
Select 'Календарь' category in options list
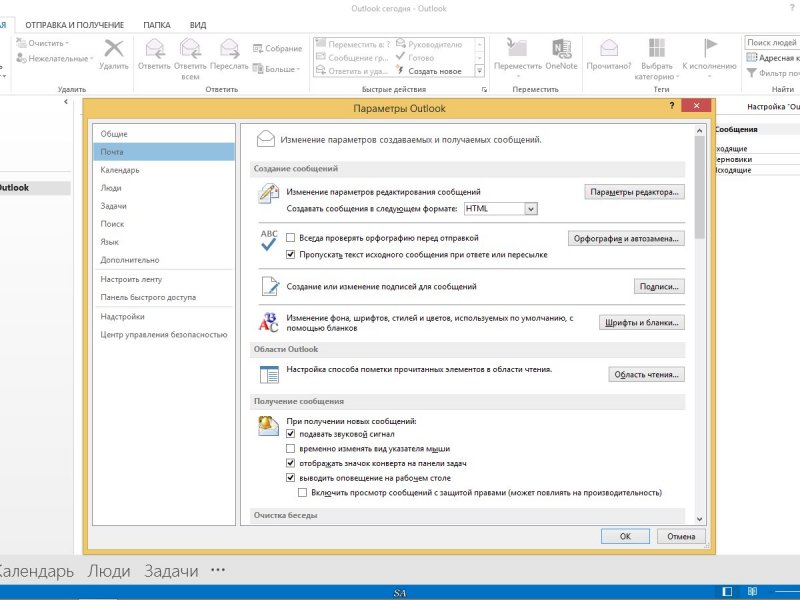(x=164, y=170)
